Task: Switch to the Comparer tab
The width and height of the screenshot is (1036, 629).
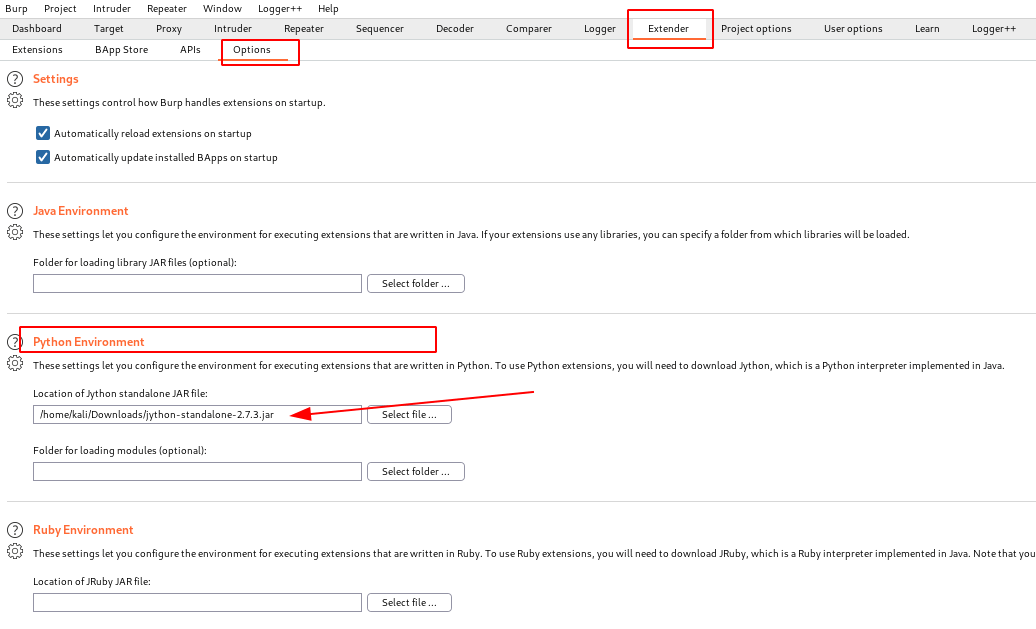Action: click(529, 29)
